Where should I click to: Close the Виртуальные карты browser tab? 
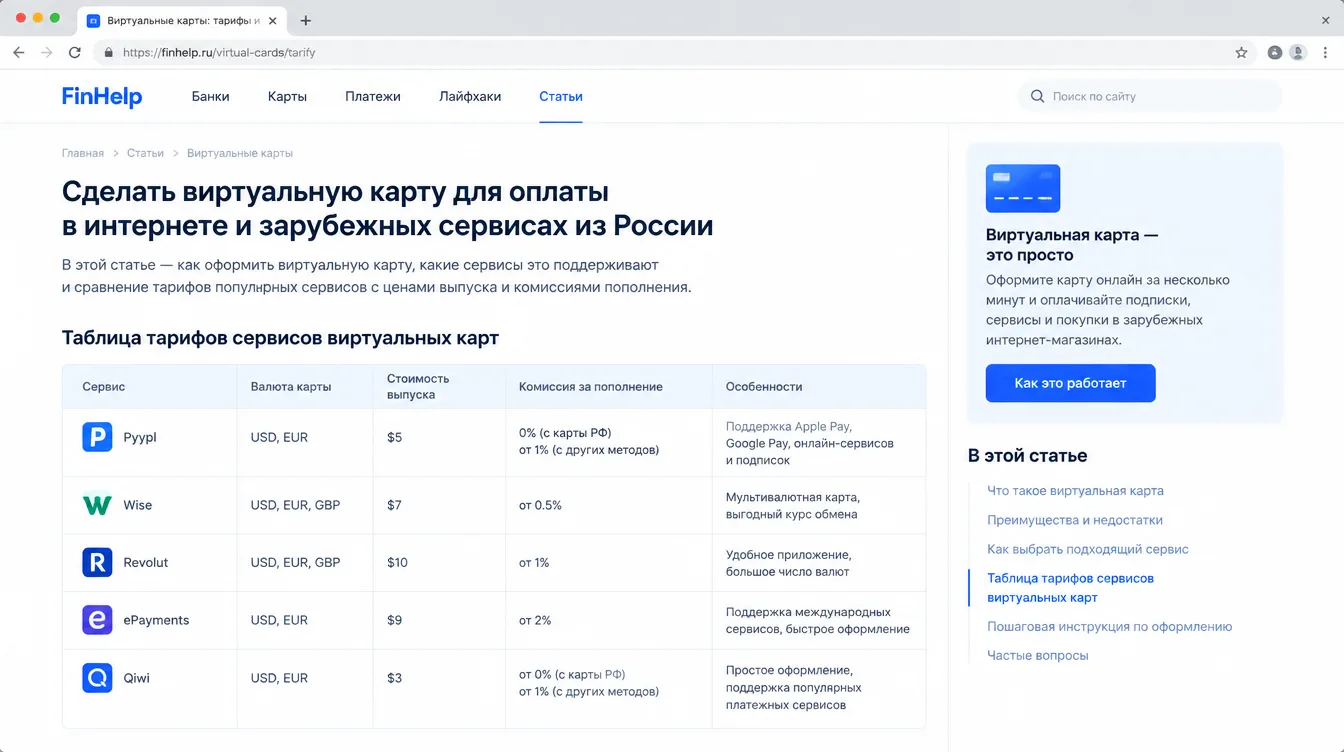[274, 20]
